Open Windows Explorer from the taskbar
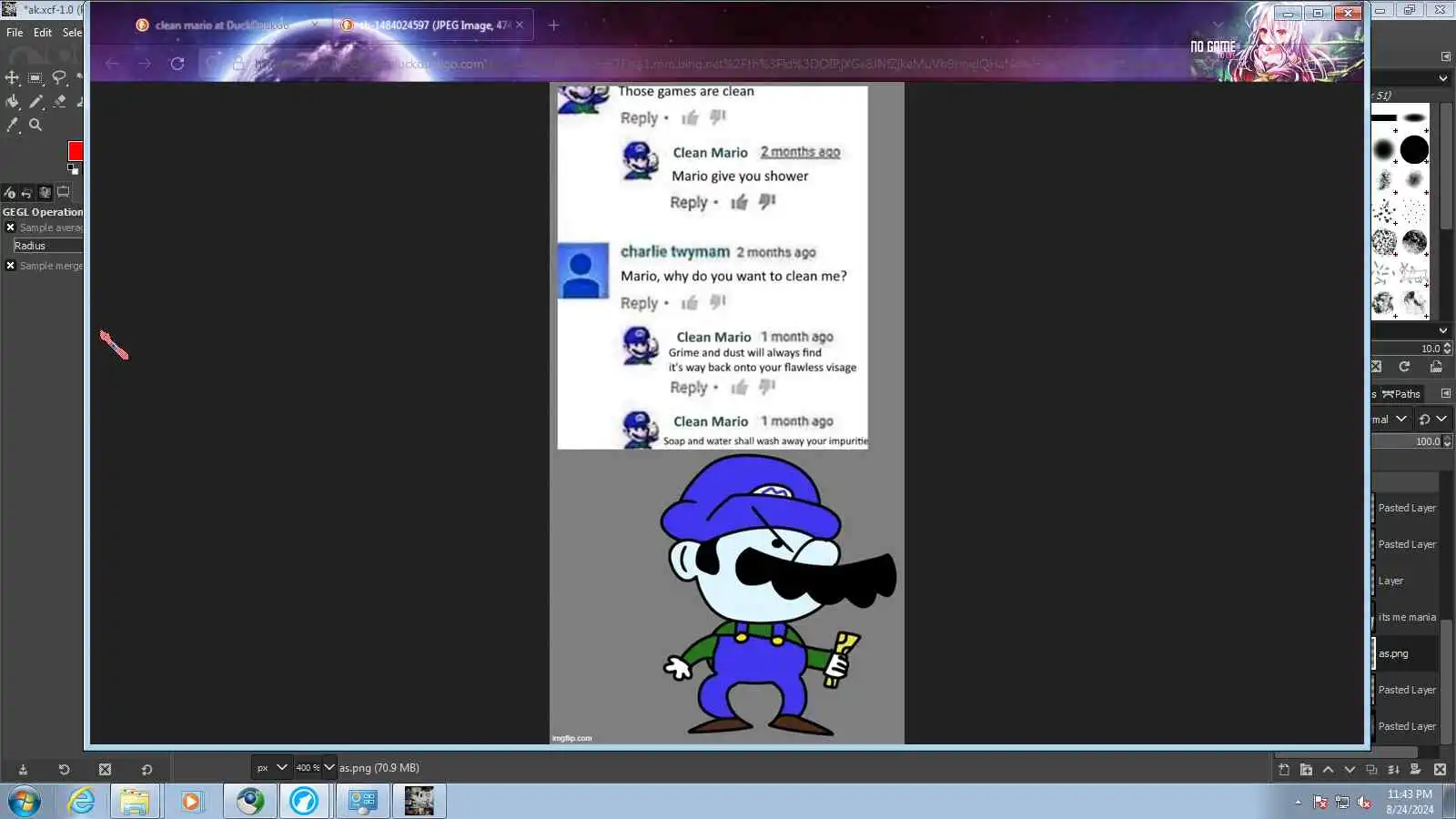 pyautogui.click(x=135, y=802)
